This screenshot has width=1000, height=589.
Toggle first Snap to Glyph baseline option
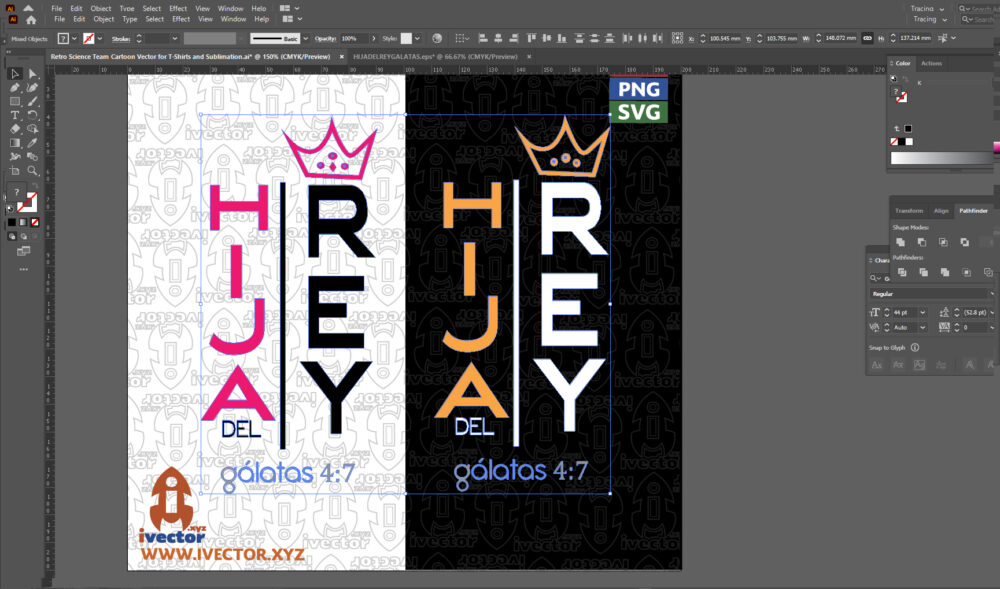pos(876,365)
